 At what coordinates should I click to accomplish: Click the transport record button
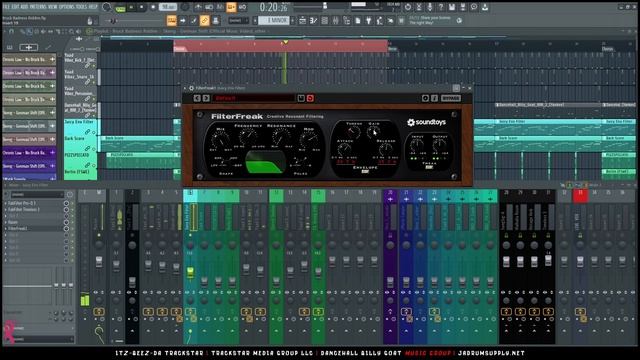(x=153, y=7)
